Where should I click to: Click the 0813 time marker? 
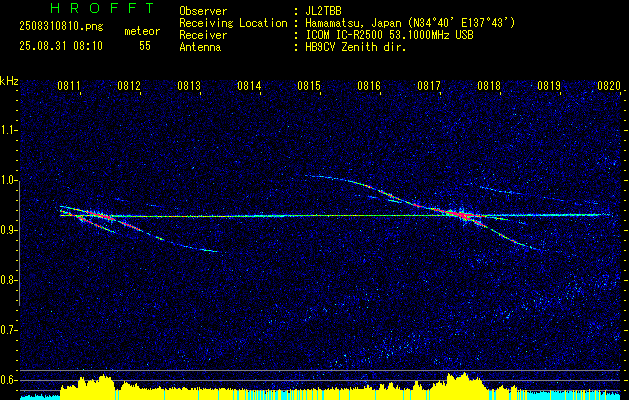click(189, 86)
